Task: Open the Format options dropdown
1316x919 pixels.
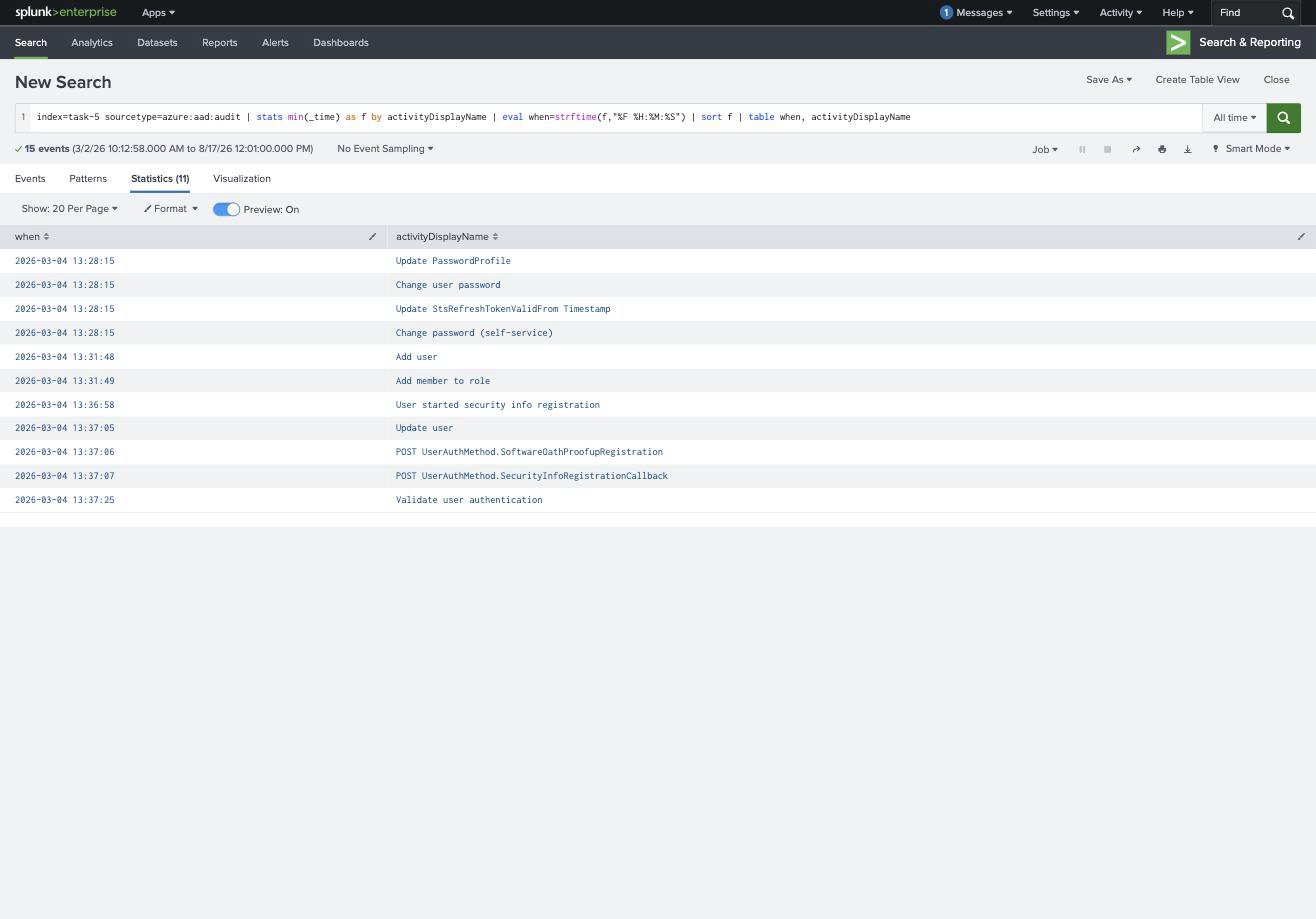Action: click(x=170, y=209)
